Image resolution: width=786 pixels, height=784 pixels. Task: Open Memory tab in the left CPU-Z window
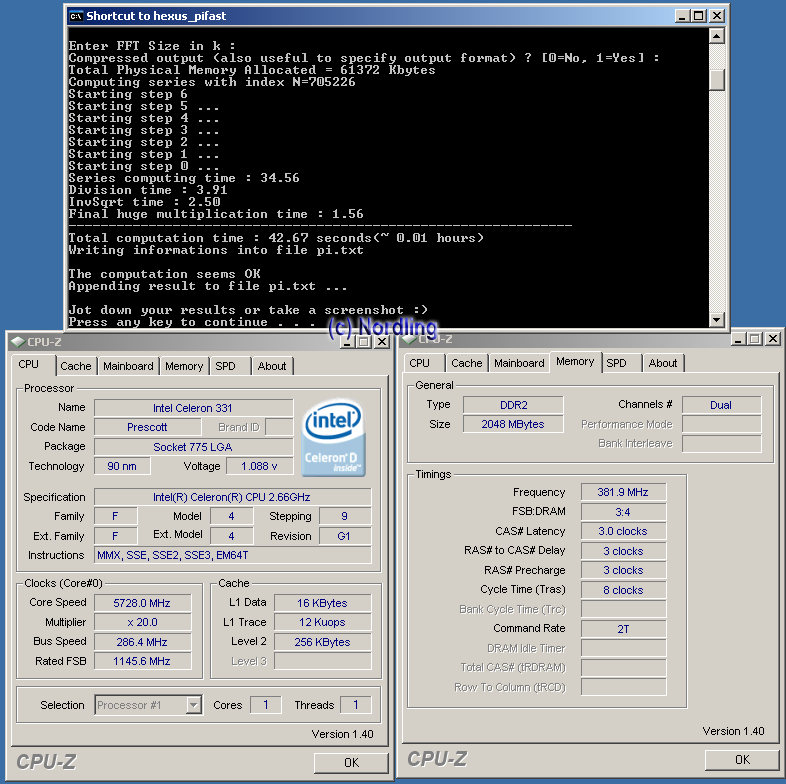[x=184, y=366]
